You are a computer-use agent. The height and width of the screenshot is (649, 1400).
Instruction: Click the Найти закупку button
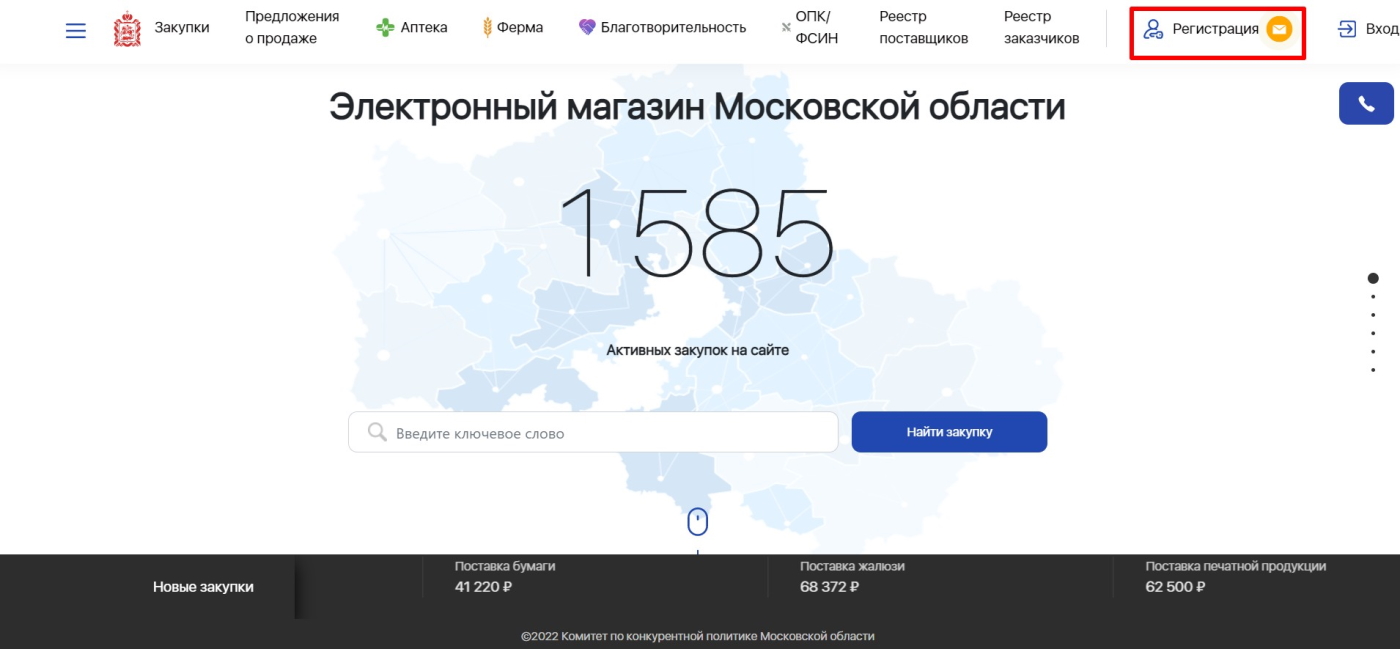[x=949, y=432]
